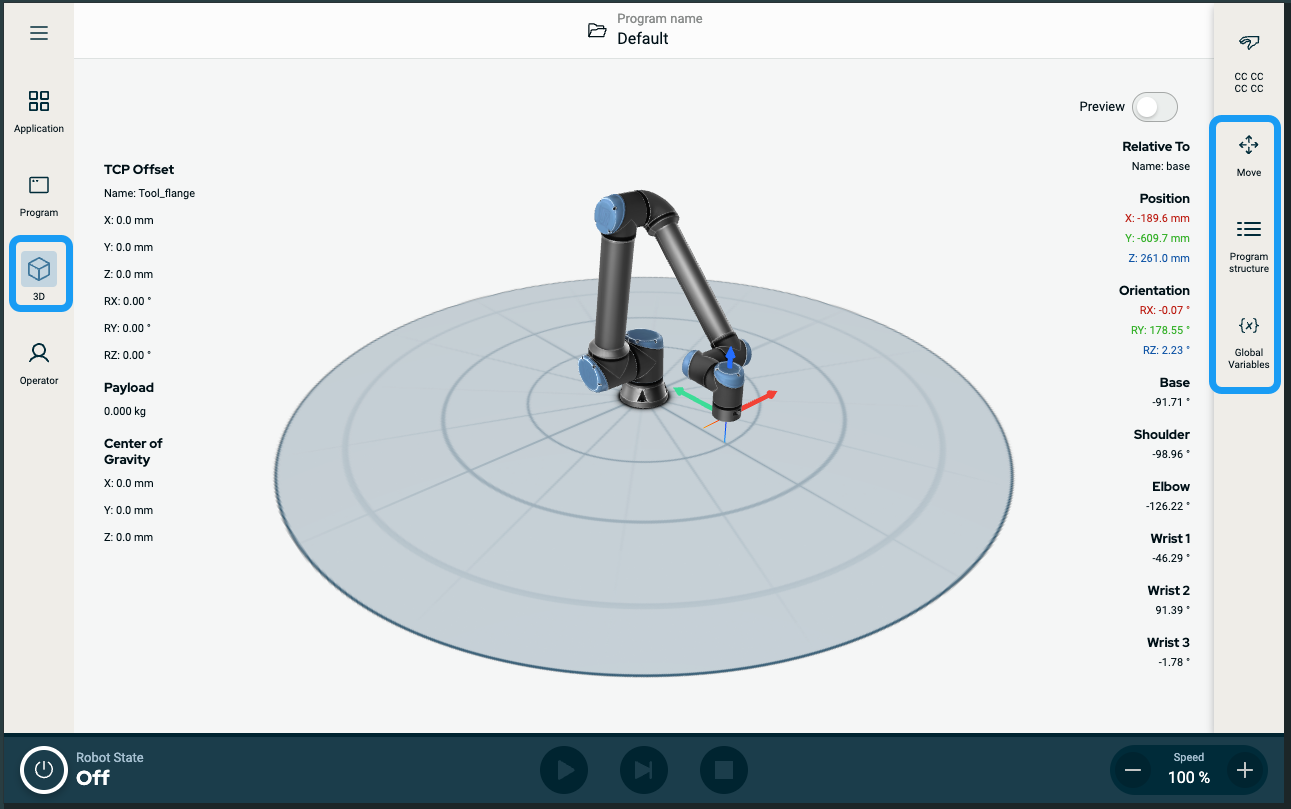The height and width of the screenshot is (809, 1291).
Task: Open the Application section
Action: (39, 110)
